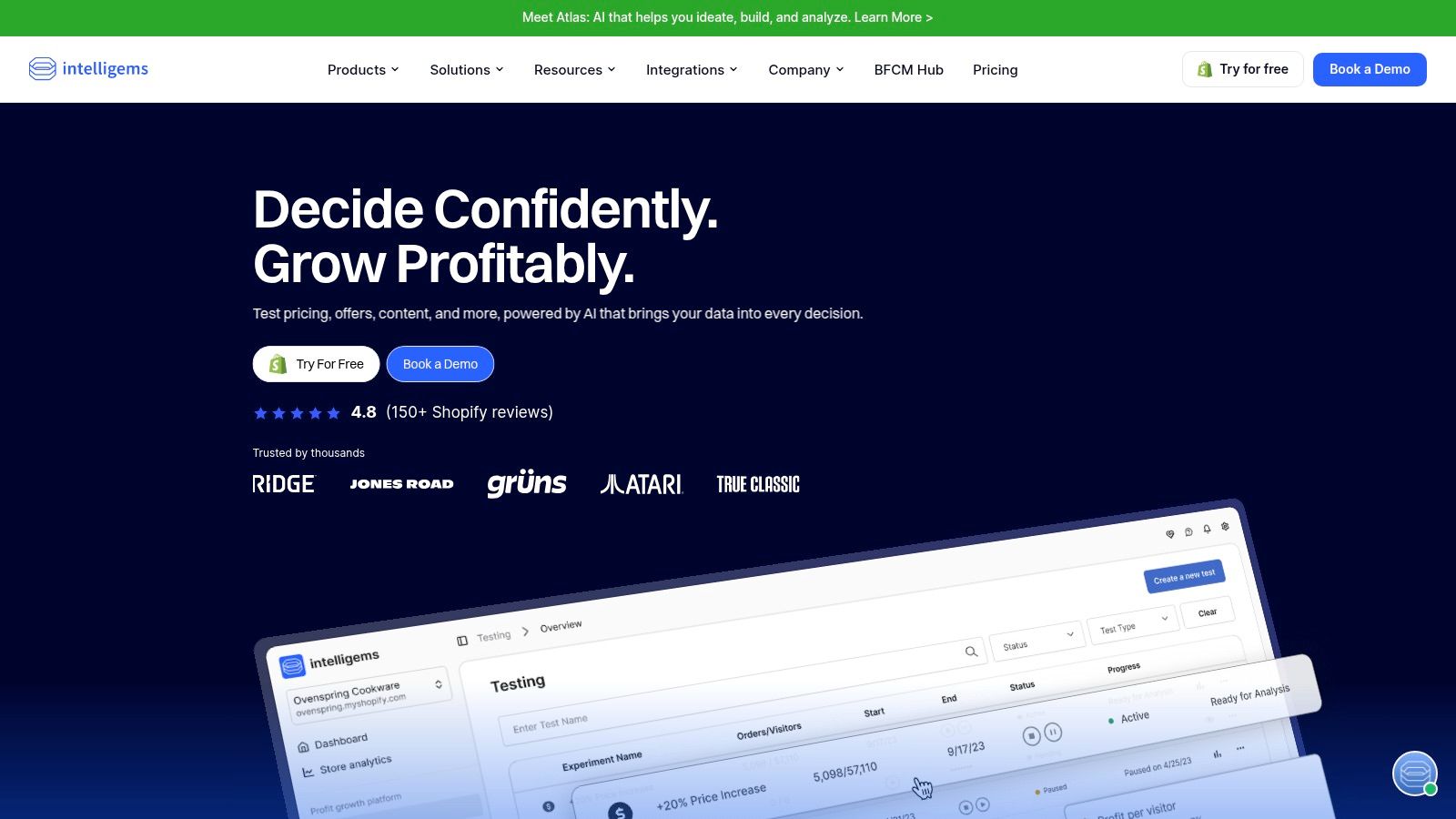This screenshot has height=819, width=1456.
Task: Click the Atari brand logo
Action: tap(642, 484)
